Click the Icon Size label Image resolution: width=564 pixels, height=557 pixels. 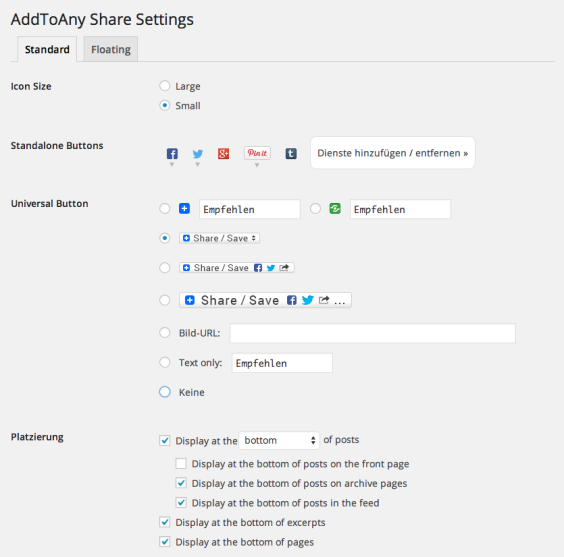(31, 86)
